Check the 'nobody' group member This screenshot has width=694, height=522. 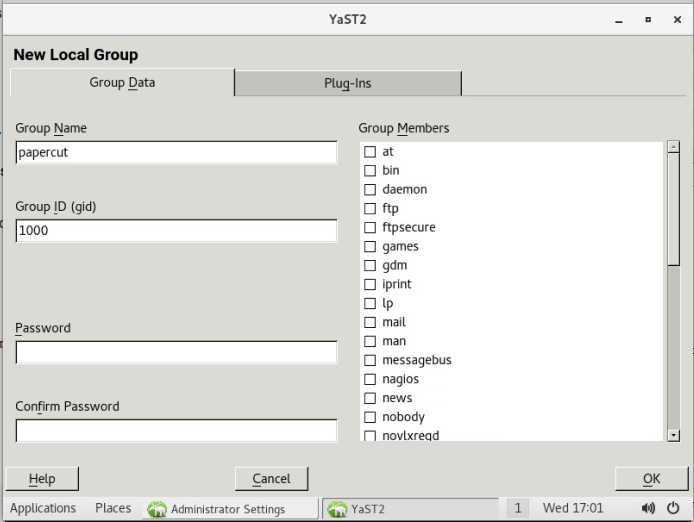(370, 417)
